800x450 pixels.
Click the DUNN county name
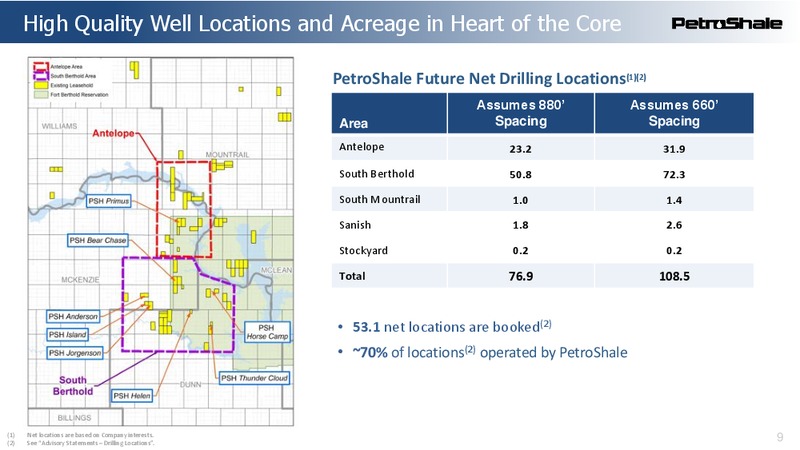[190, 384]
